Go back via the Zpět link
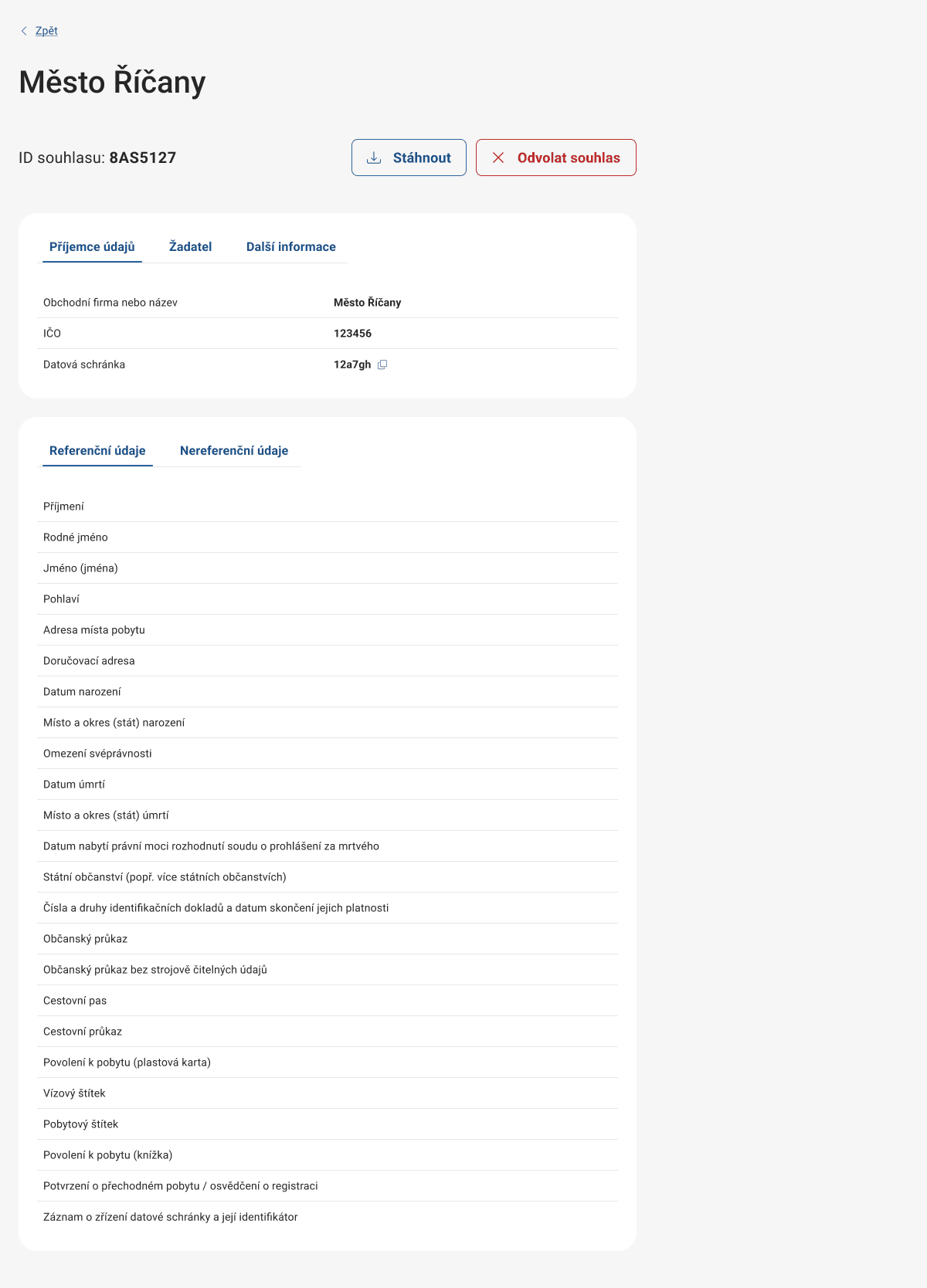Viewport: 927px width, 1288px height. [x=46, y=31]
